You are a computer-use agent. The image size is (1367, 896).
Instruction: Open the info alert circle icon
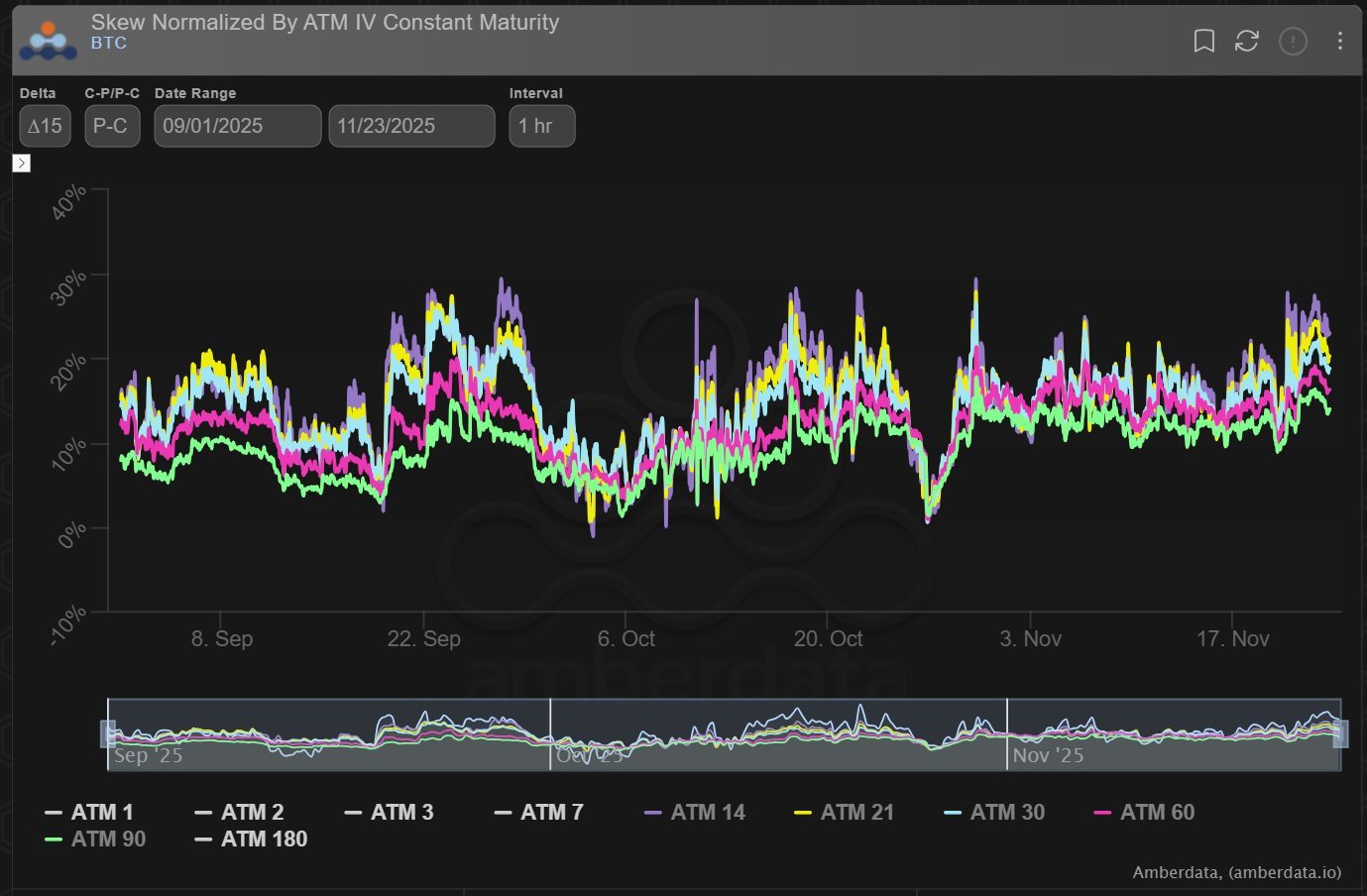pos(1293,41)
